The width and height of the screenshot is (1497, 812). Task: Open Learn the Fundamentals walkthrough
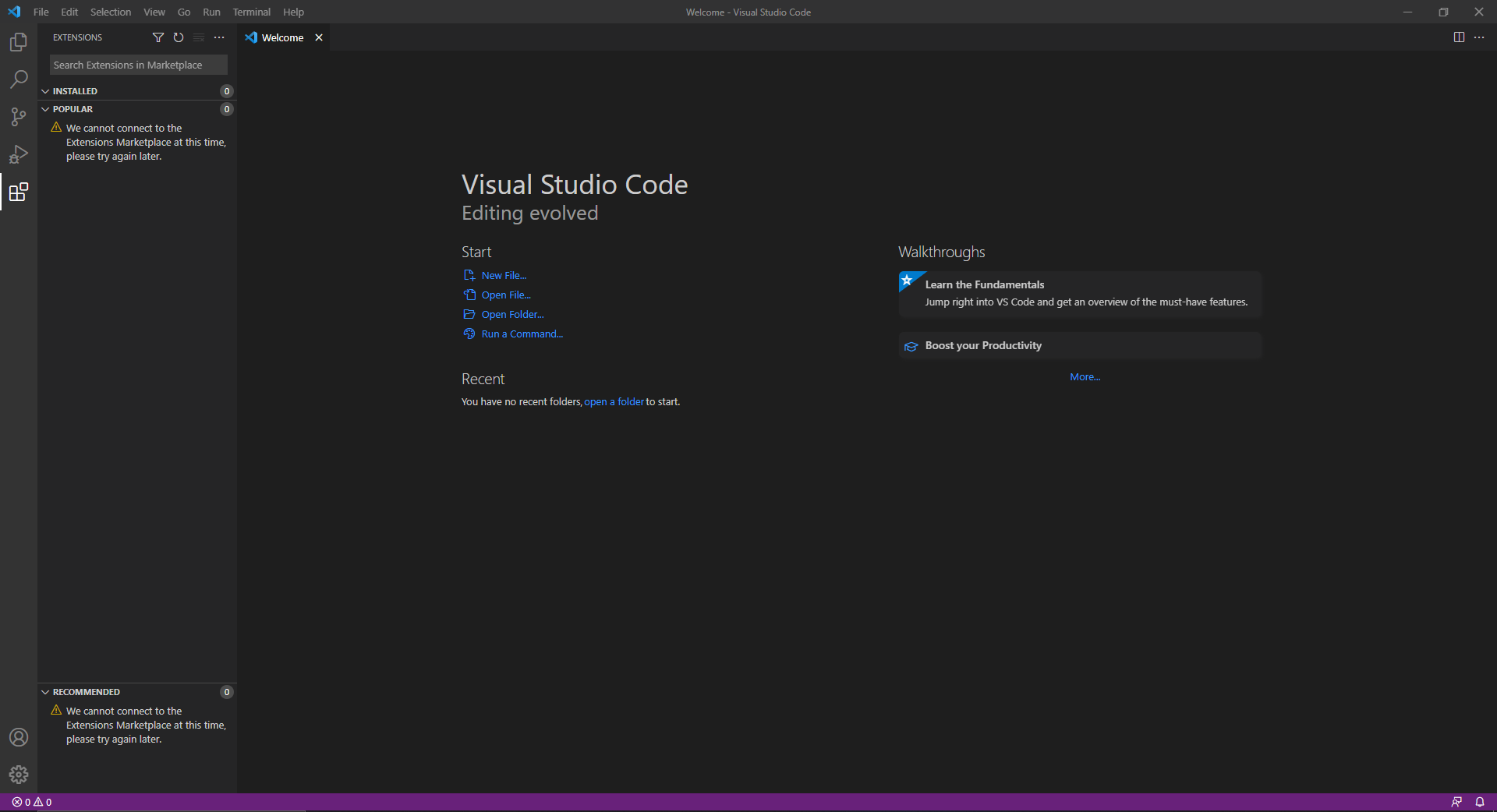pyautogui.click(x=1080, y=294)
